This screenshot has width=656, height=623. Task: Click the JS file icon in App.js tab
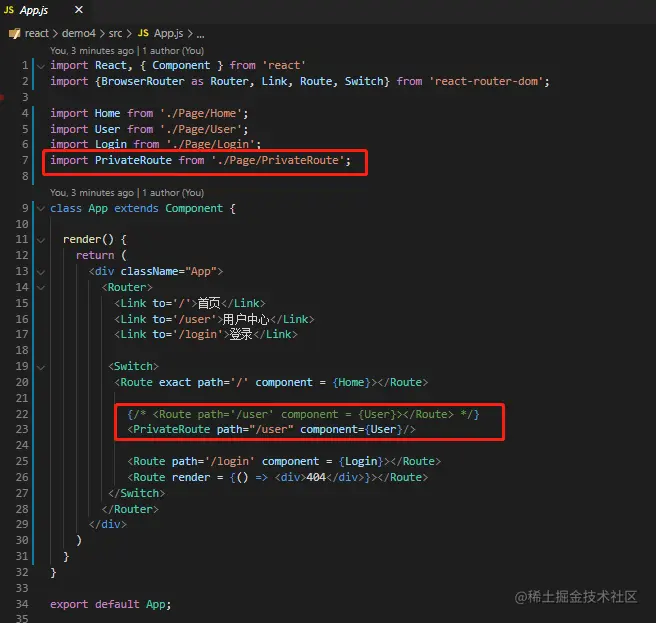pos(9,10)
